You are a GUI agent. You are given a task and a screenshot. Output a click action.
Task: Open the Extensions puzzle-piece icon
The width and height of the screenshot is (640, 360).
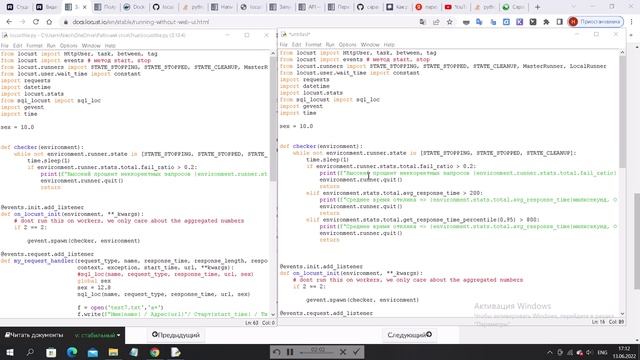pyautogui.click(x=546, y=22)
